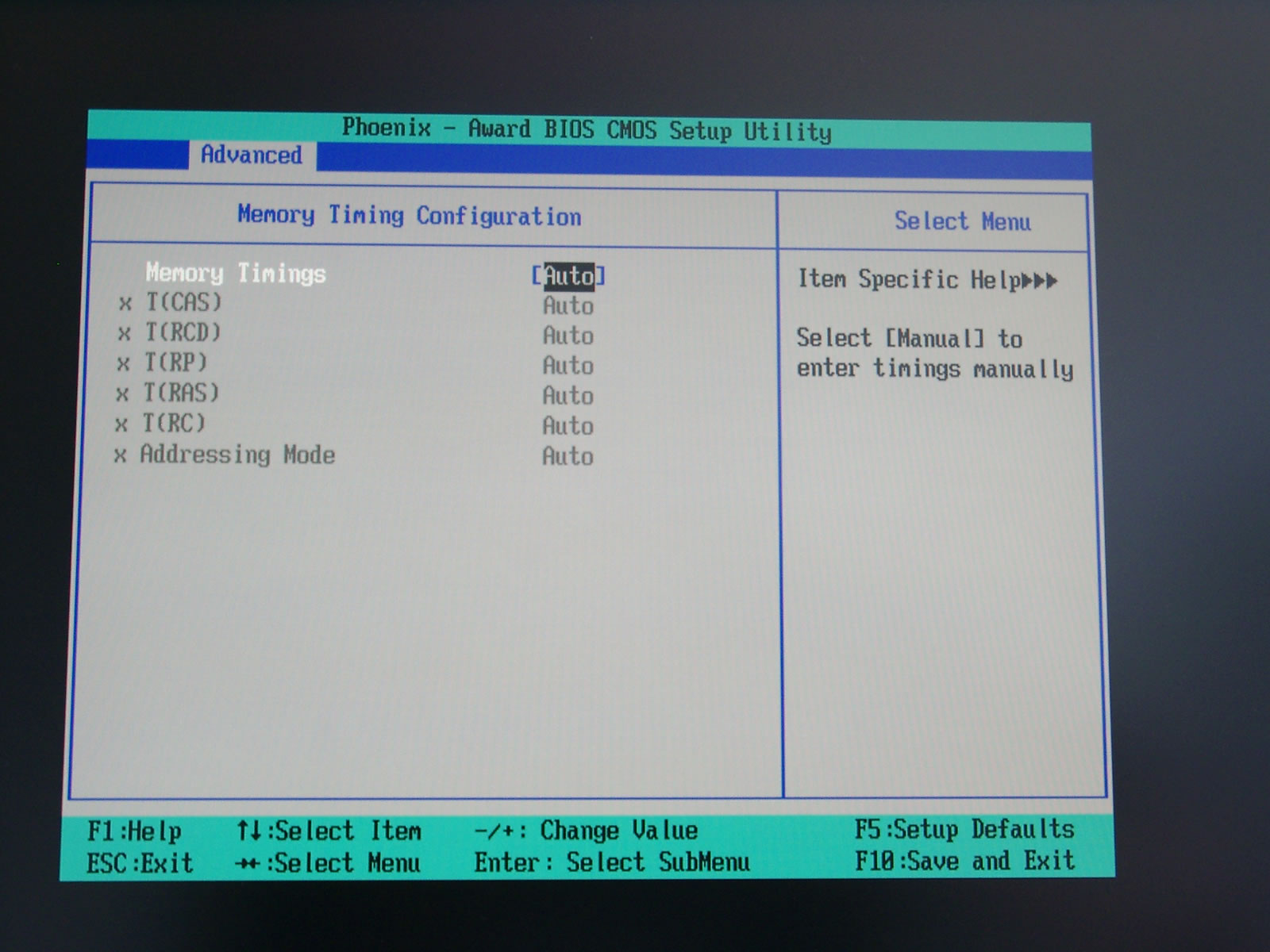Screen dimensions: 1270x952
Task: Click the Auto value for T(RC)
Action: pyautogui.click(x=568, y=426)
